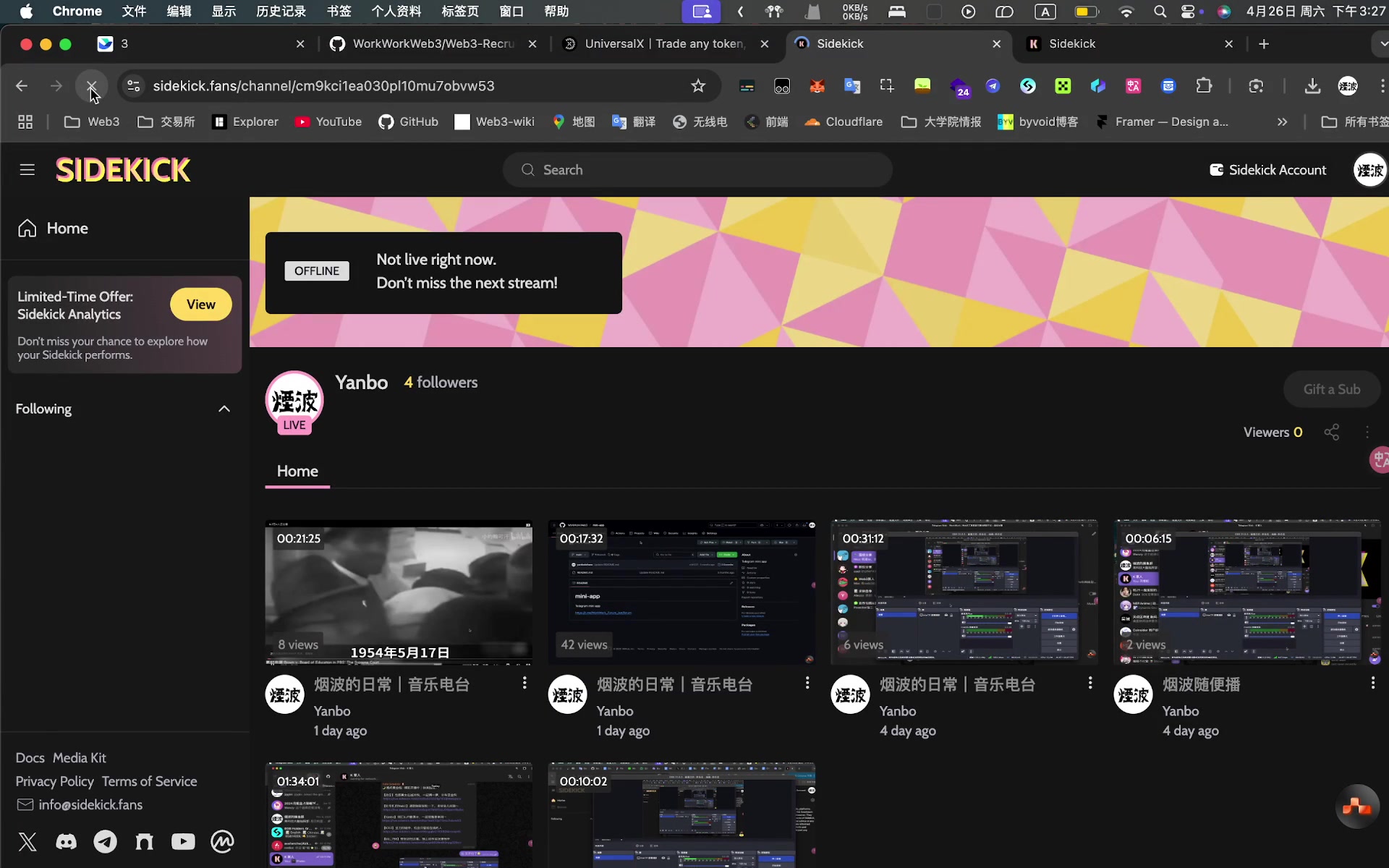Screen dimensions: 1389x868
Task: Open macOS Spotlight search
Action: [x=1160, y=12]
